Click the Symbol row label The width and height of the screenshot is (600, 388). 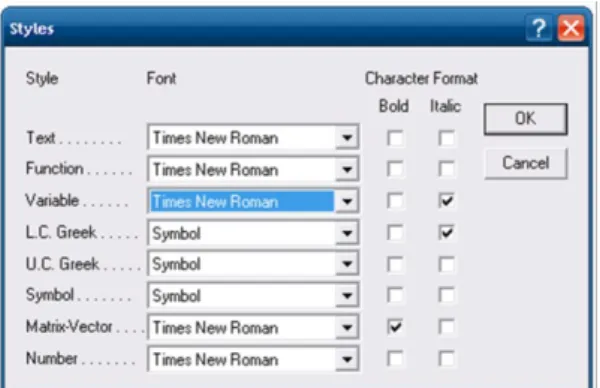point(50,295)
